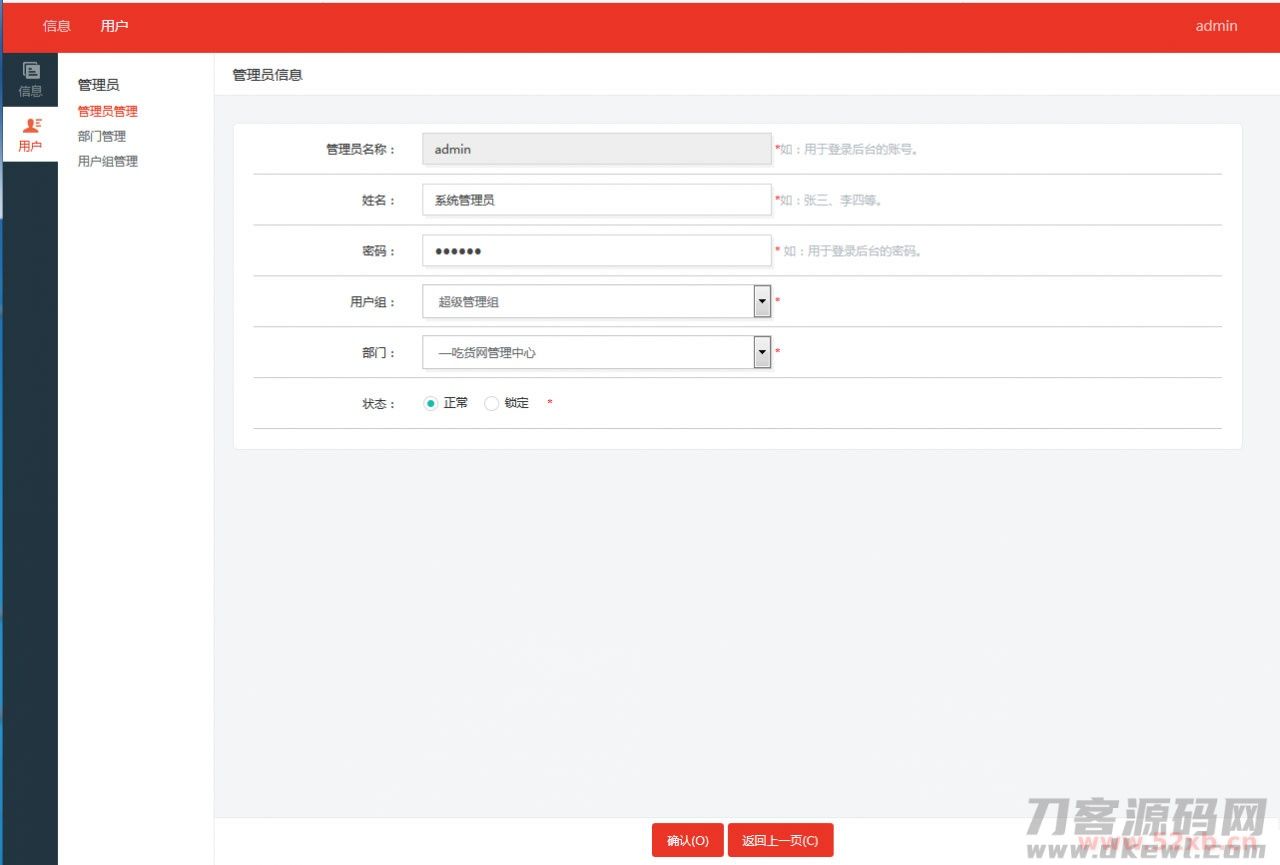The width and height of the screenshot is (1280, 865).
Task: Open 用户组管理 in the side menu
Action: pos(108,162)
